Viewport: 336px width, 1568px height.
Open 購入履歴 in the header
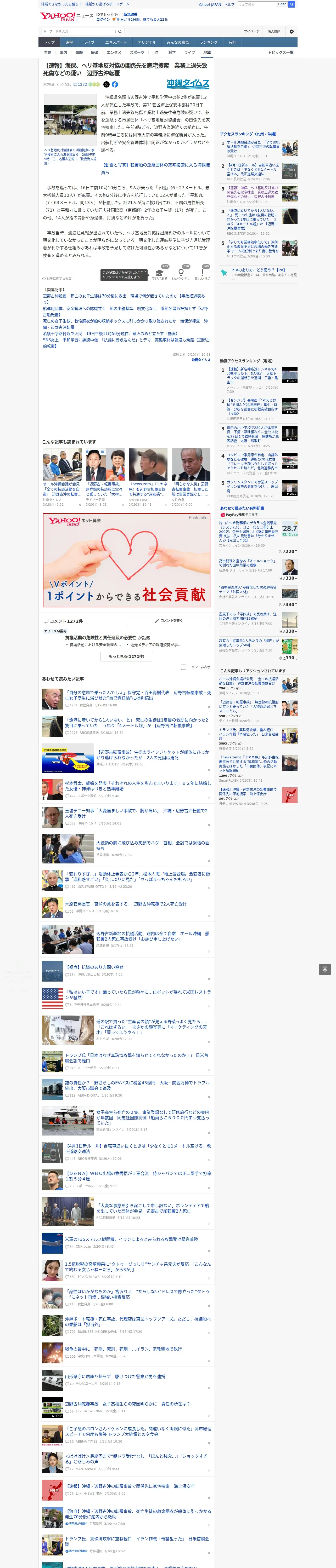pos(274,31)
